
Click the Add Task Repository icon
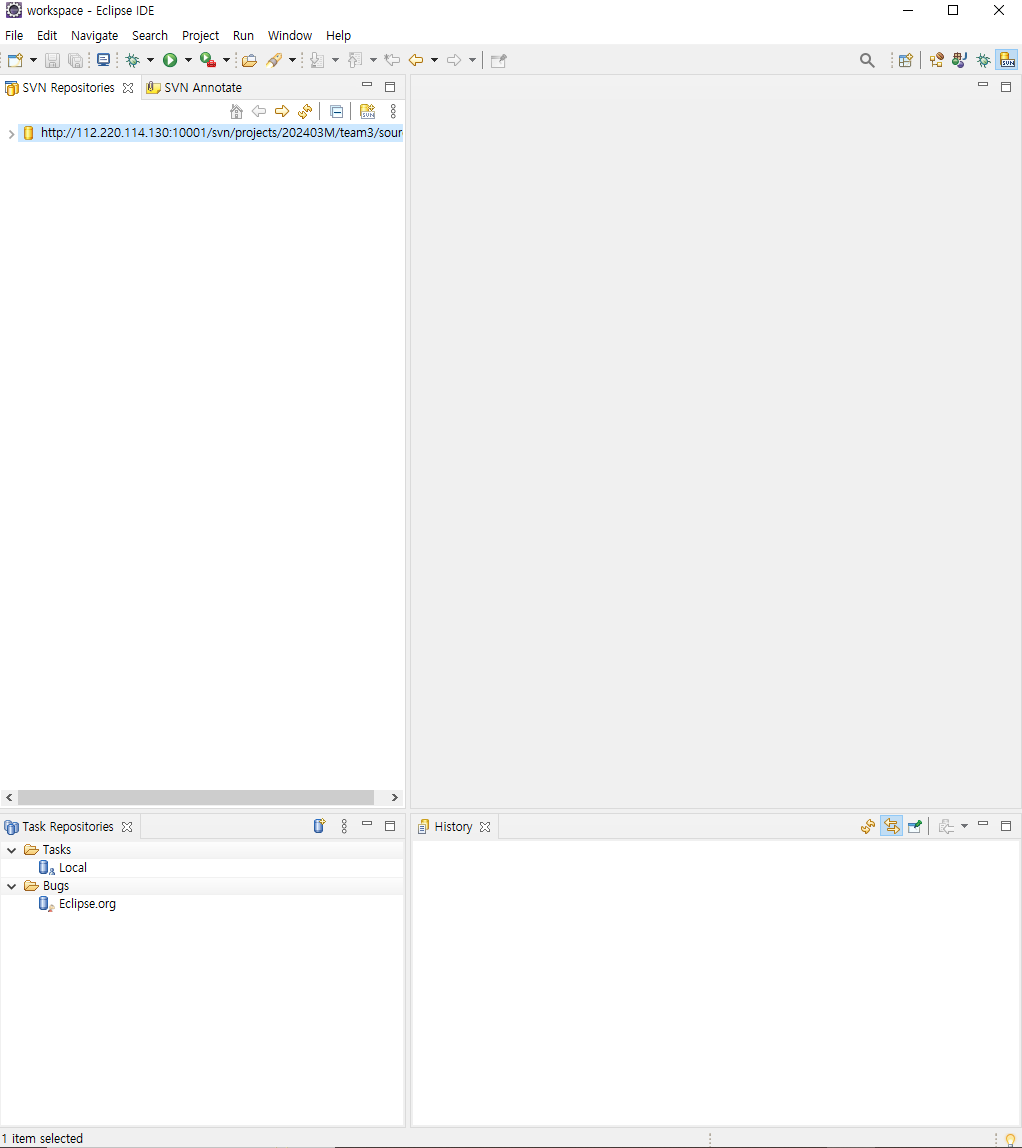point(319,826)
